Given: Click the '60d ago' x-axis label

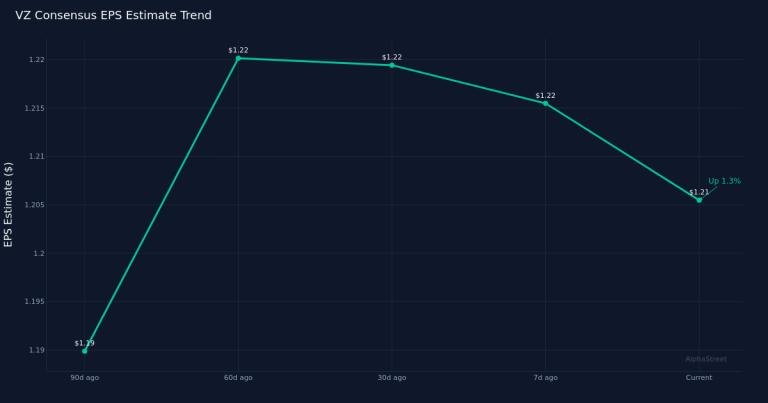Looking at the screenshot, I should [x=238, y=378].
